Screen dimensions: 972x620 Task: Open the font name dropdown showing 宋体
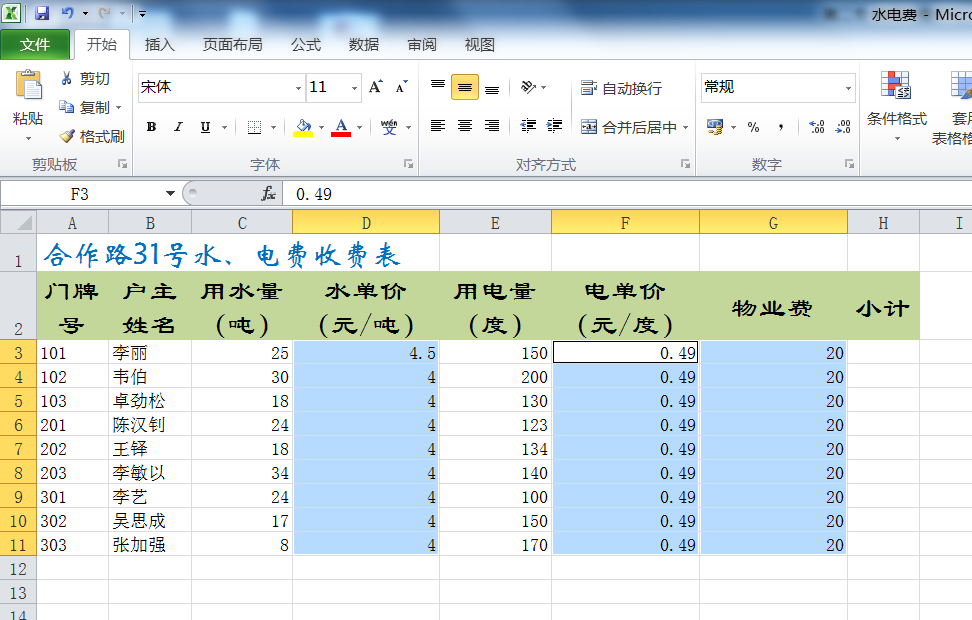point(298,88)
